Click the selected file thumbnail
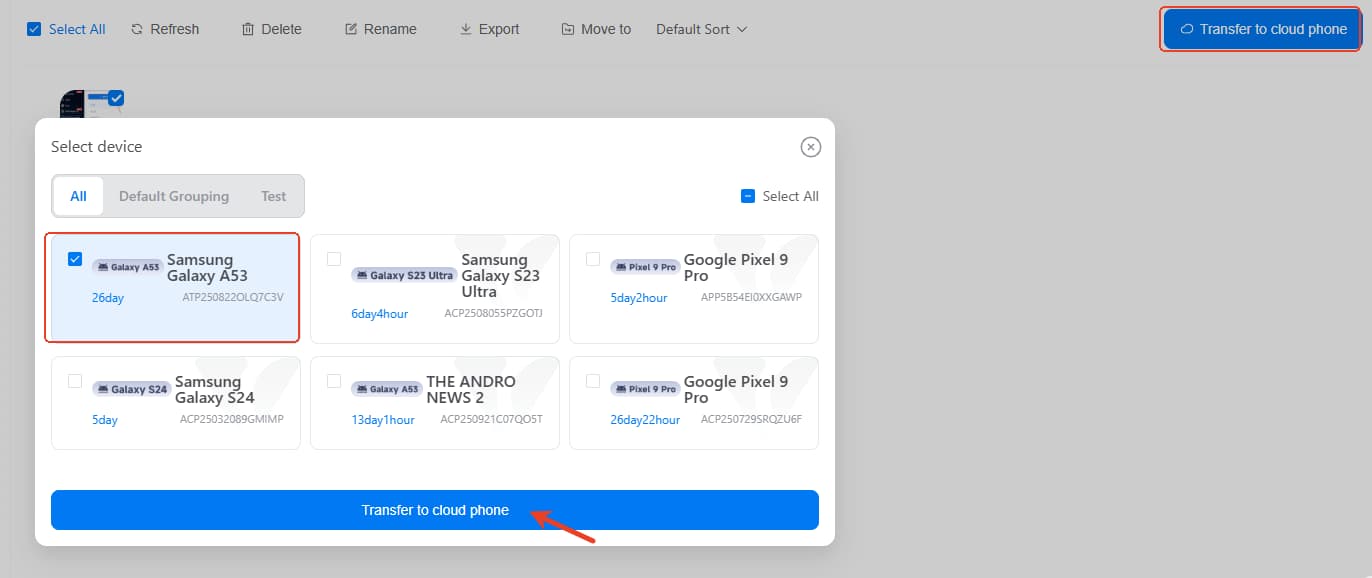 coord(85,103)
